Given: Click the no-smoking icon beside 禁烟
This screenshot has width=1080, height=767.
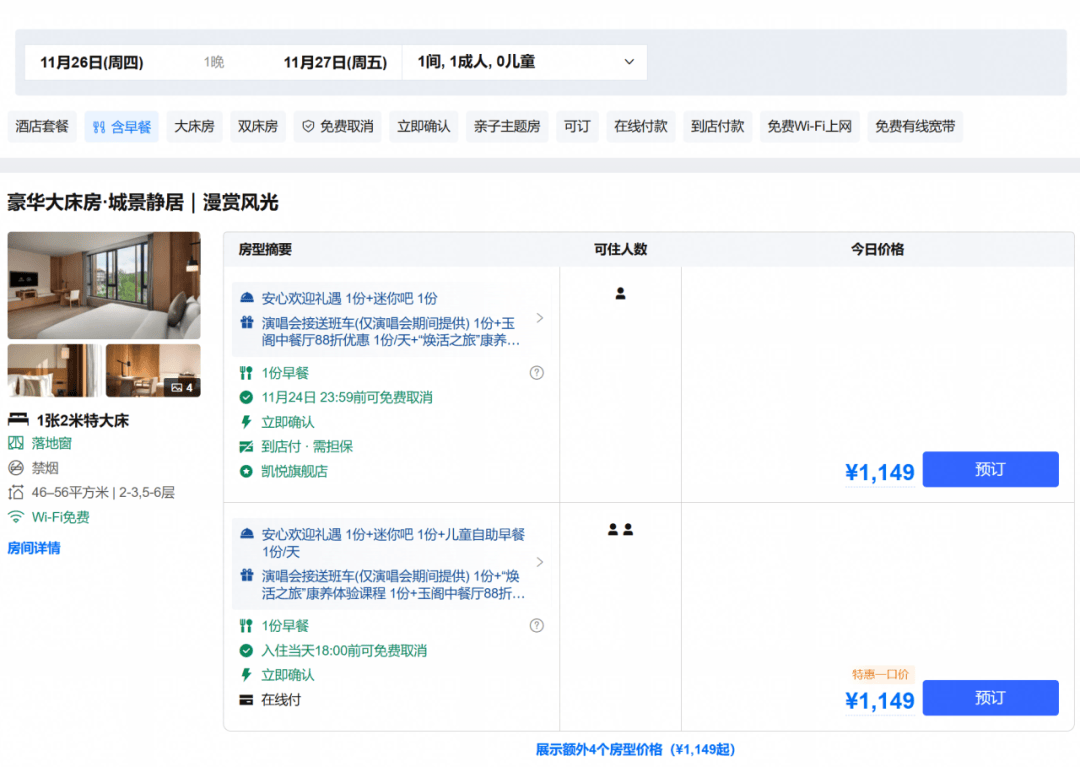Looking at the screenshot, I should pyautogui.click(x=16, y=468).
